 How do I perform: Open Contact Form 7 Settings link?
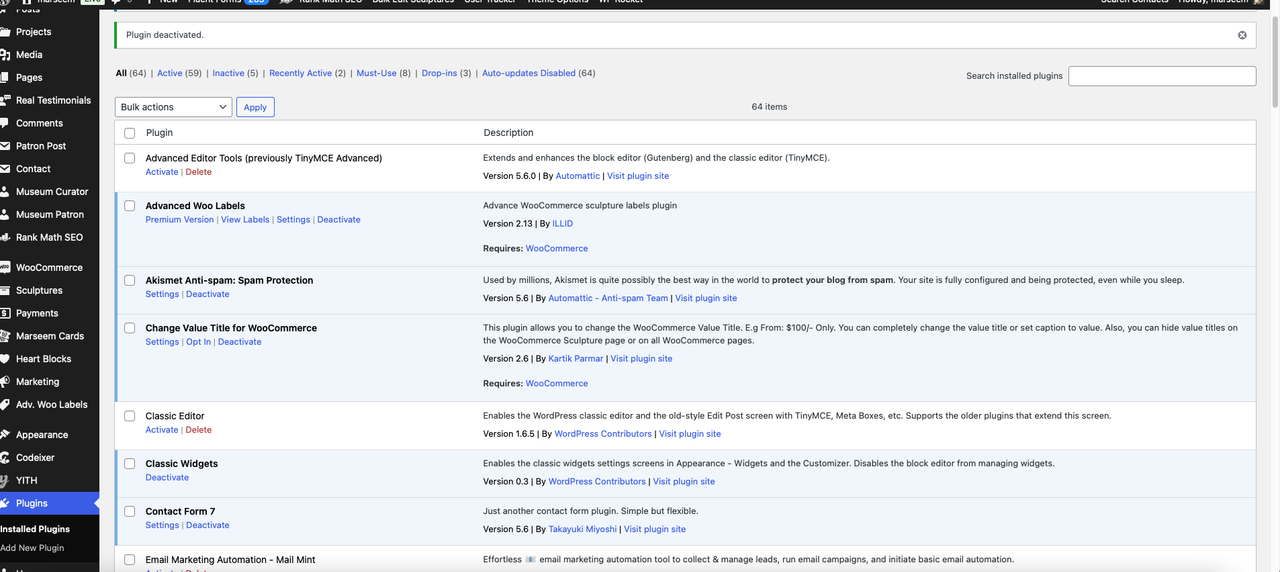pyautogui.click(x=162, y=525)
